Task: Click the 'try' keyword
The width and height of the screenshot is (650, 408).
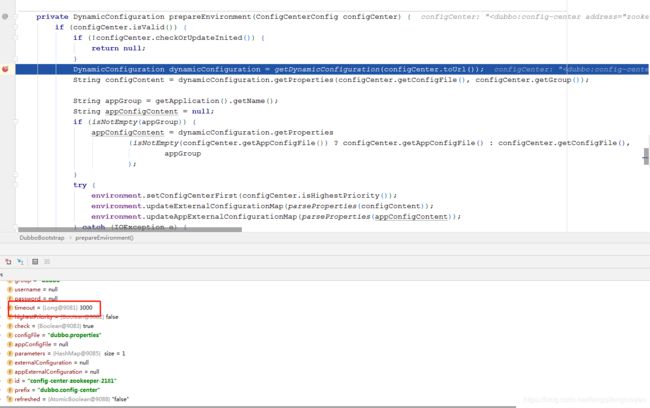Action: pos(80,185)
